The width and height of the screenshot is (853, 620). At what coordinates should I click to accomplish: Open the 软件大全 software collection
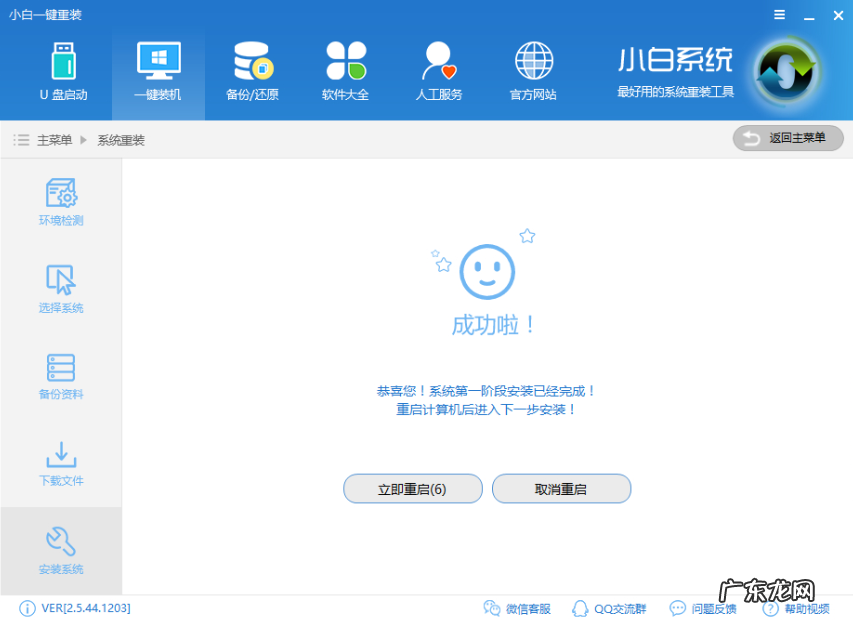pyautogui.click(x=344, y=68)
